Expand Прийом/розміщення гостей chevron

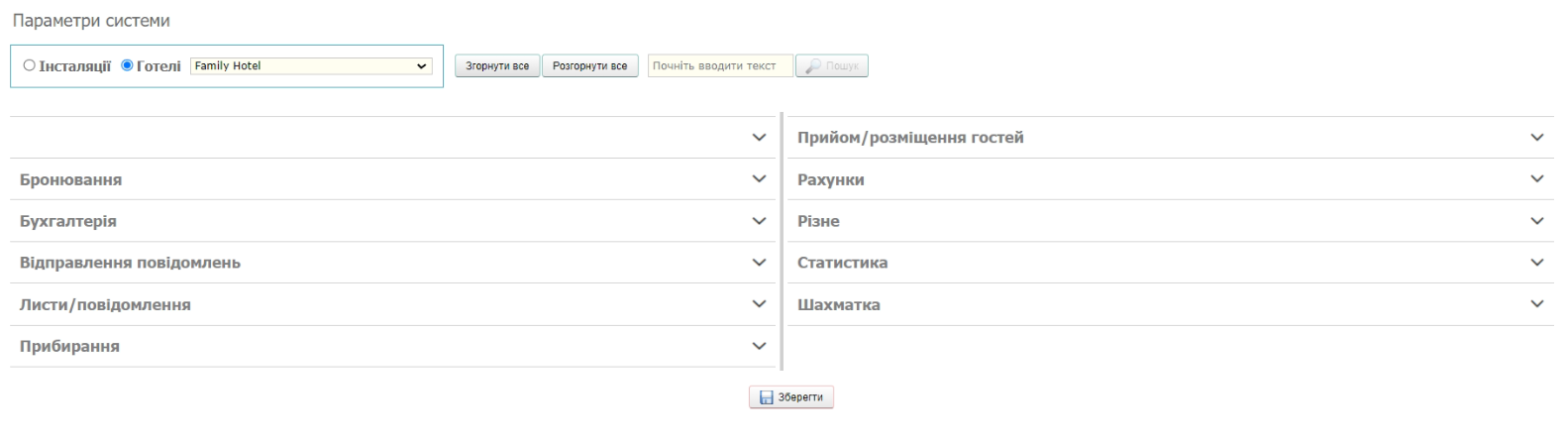(x=1536, y=138)
